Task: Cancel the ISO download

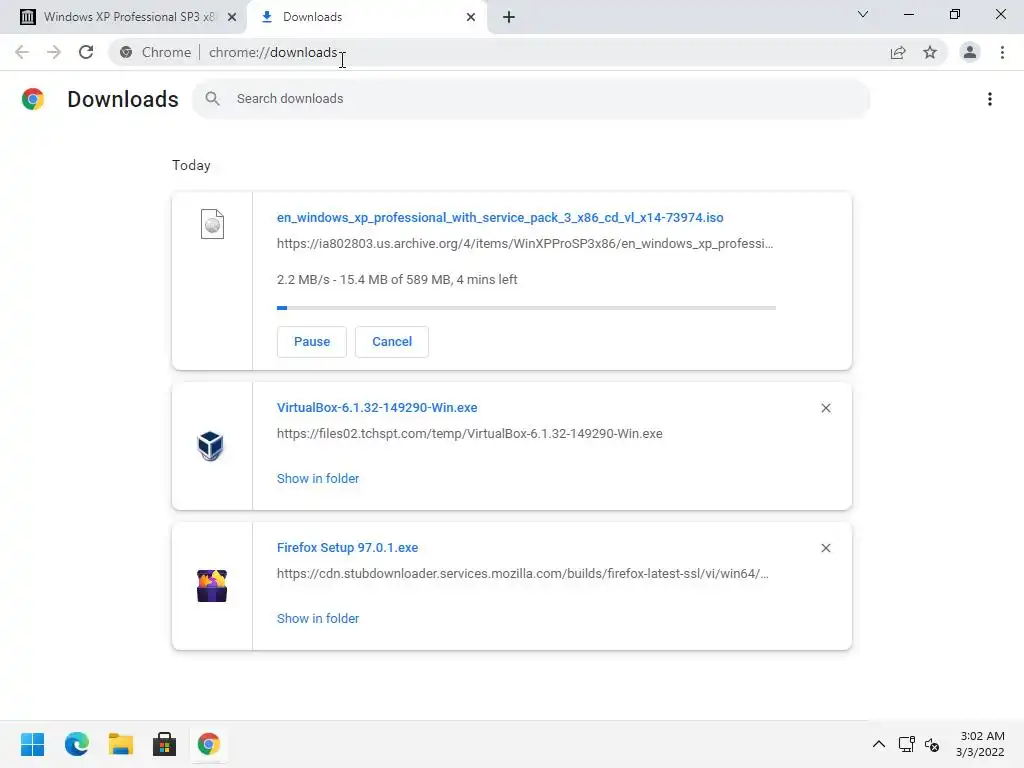Action: (392, 342)
